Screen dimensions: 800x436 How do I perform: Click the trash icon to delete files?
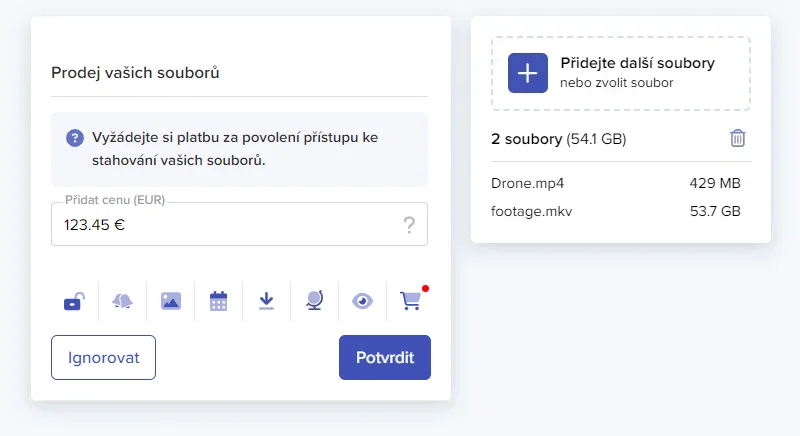tap(738, 138)
